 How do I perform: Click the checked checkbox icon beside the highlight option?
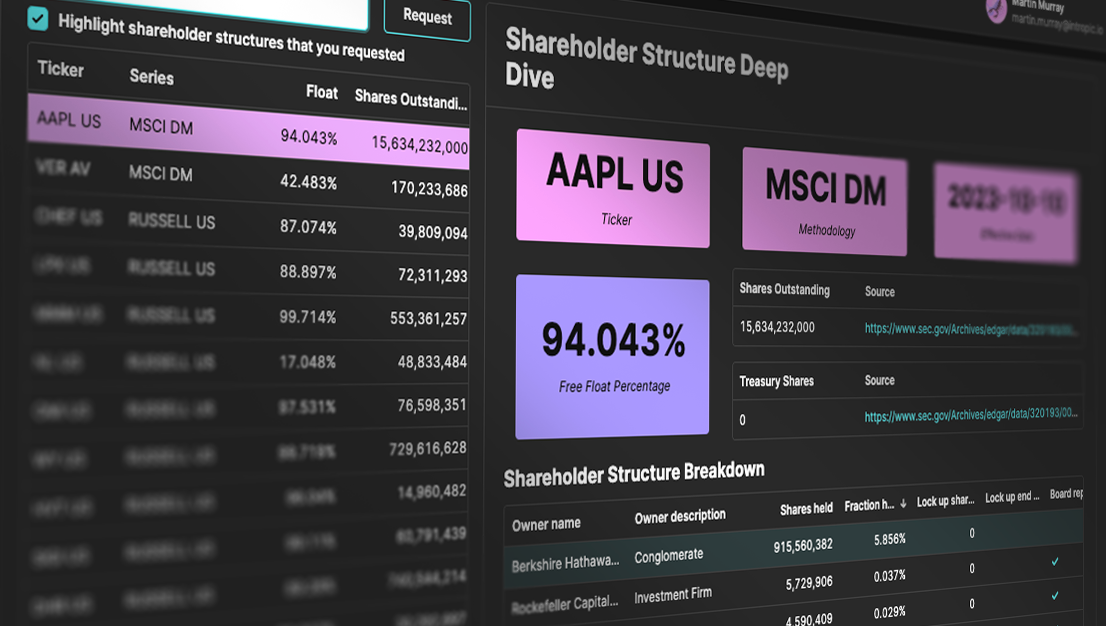39,16
